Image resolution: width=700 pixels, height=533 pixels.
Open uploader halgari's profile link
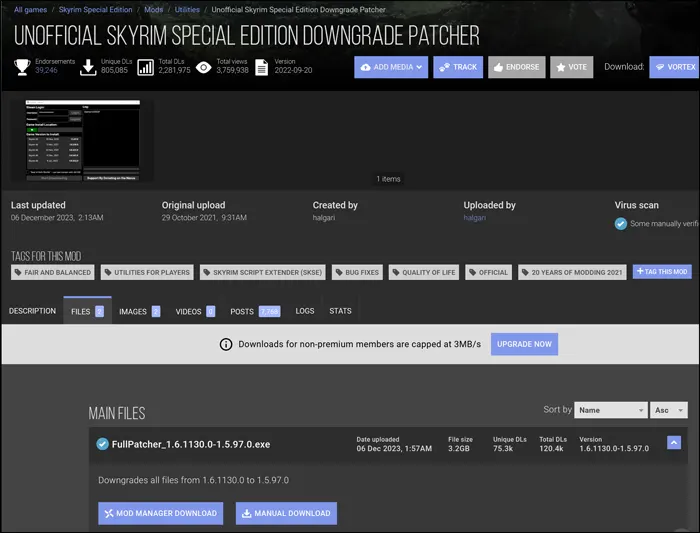tap(474, 217)
